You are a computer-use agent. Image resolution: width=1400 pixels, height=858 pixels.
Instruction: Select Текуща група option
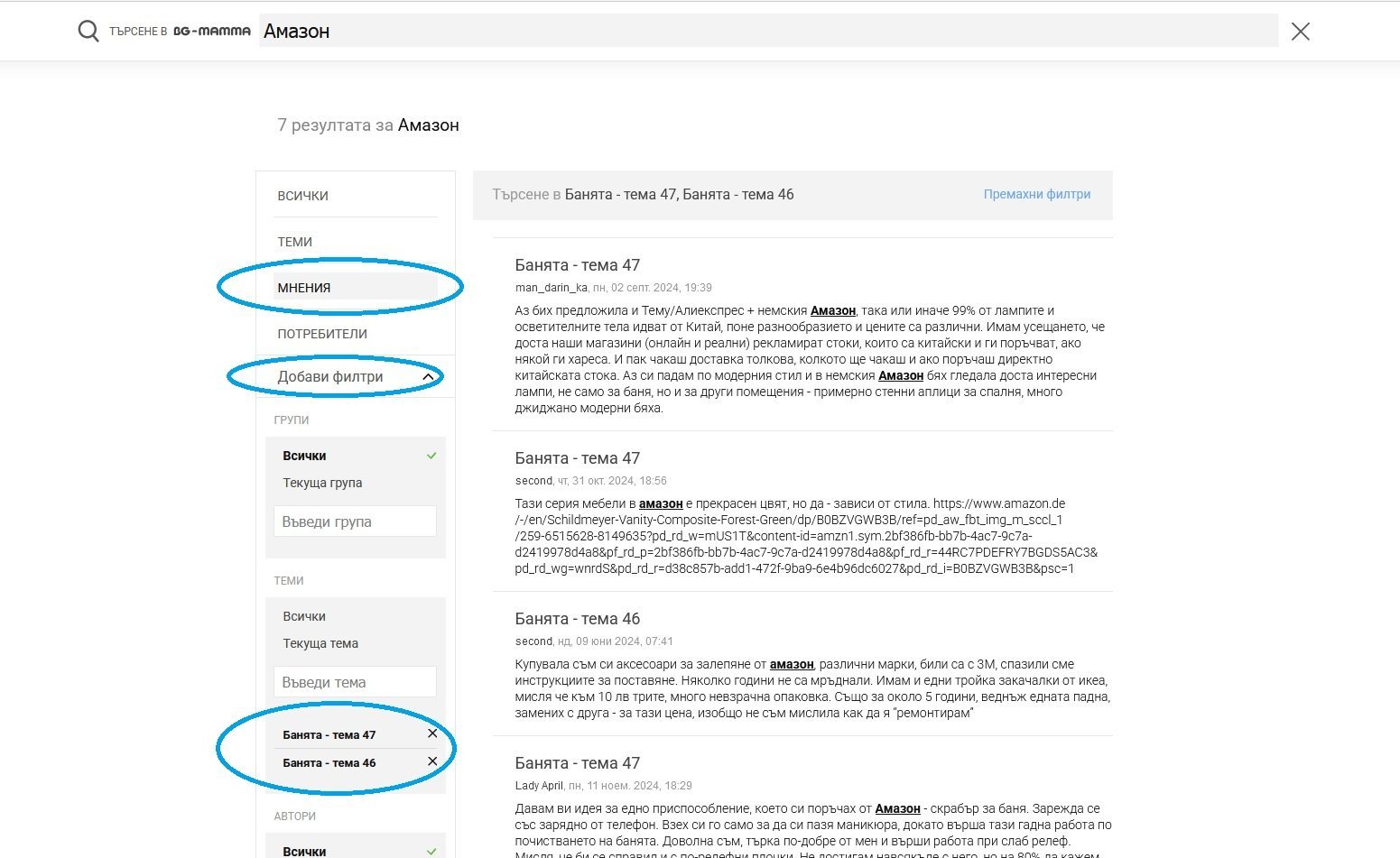[x=322, y=483]
